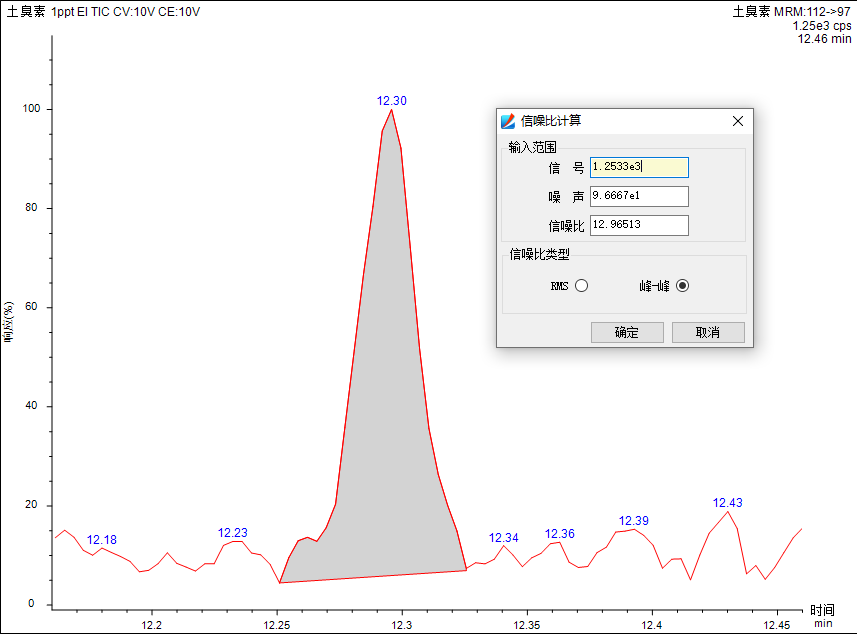The height and width of the screenshot is (634, 857).
Task: Select the RMS radio button
Action: 581,285
